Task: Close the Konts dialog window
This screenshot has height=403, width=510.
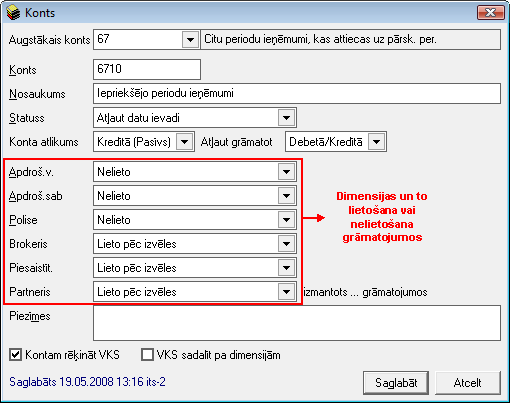Action: tap(490, 13)
